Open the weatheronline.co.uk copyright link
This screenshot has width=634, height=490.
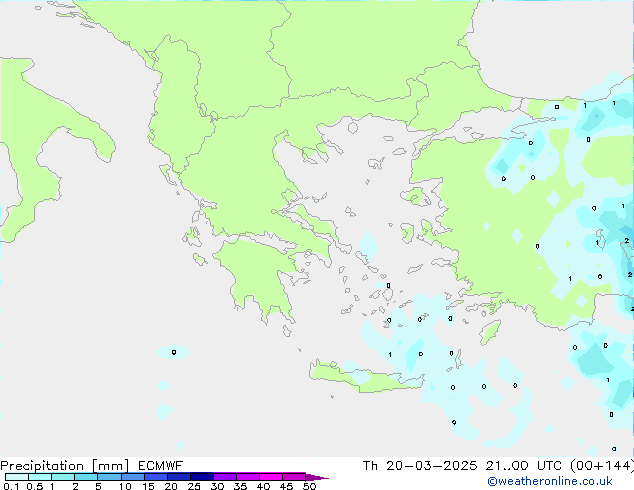550,481
